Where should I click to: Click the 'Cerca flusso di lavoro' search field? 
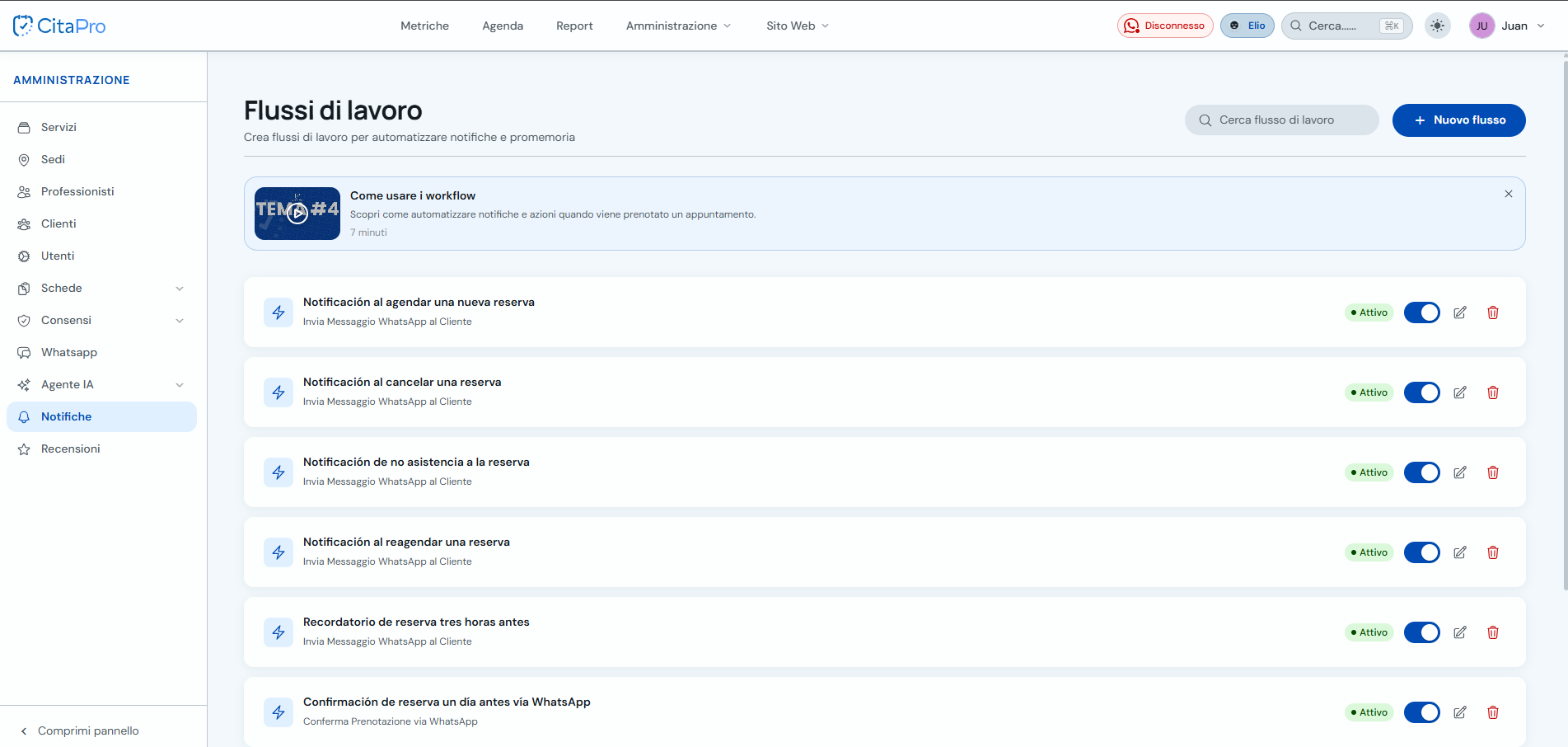tap(1281, 120)
